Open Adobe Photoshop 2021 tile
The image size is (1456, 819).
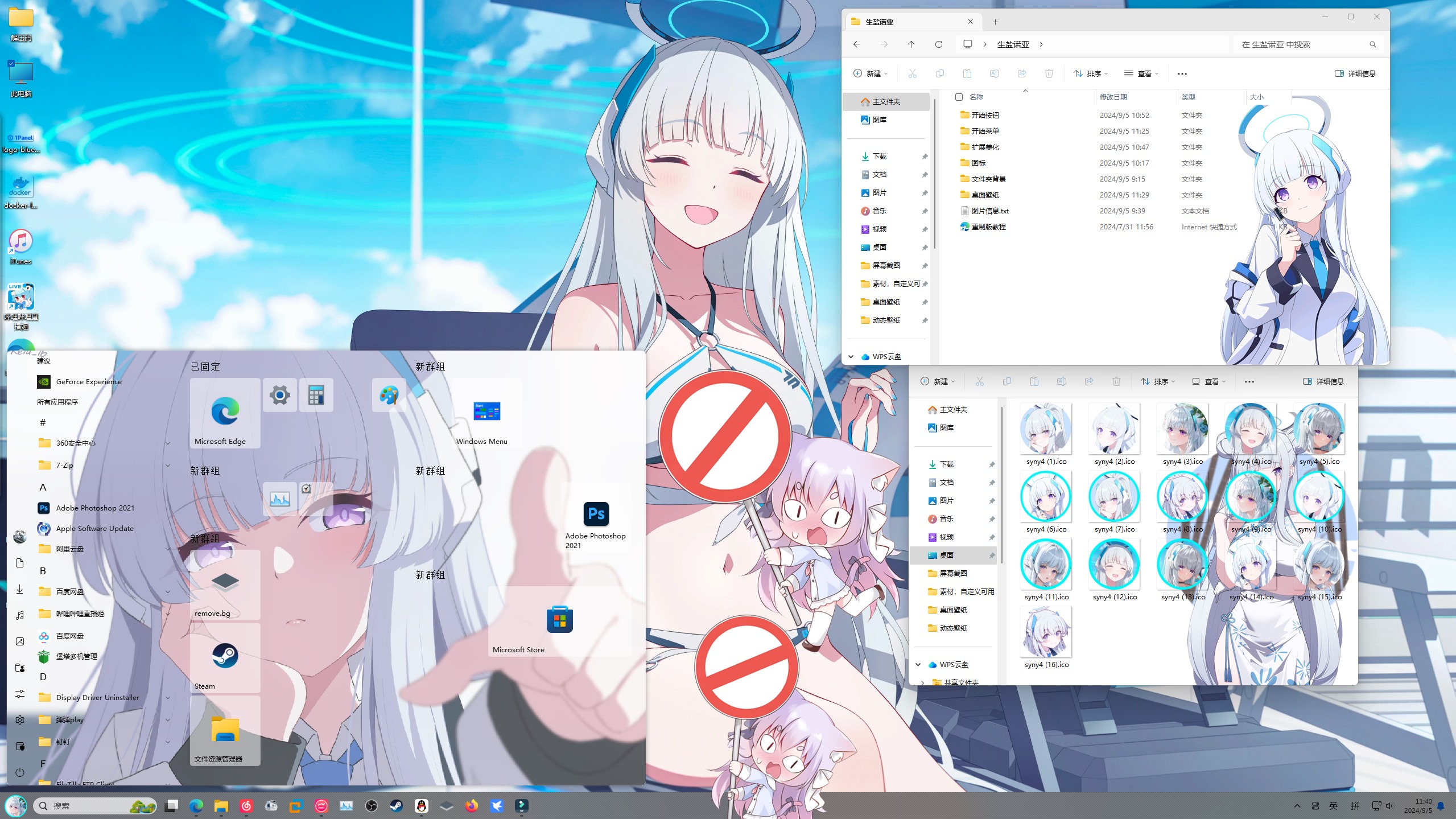[596, 518]
